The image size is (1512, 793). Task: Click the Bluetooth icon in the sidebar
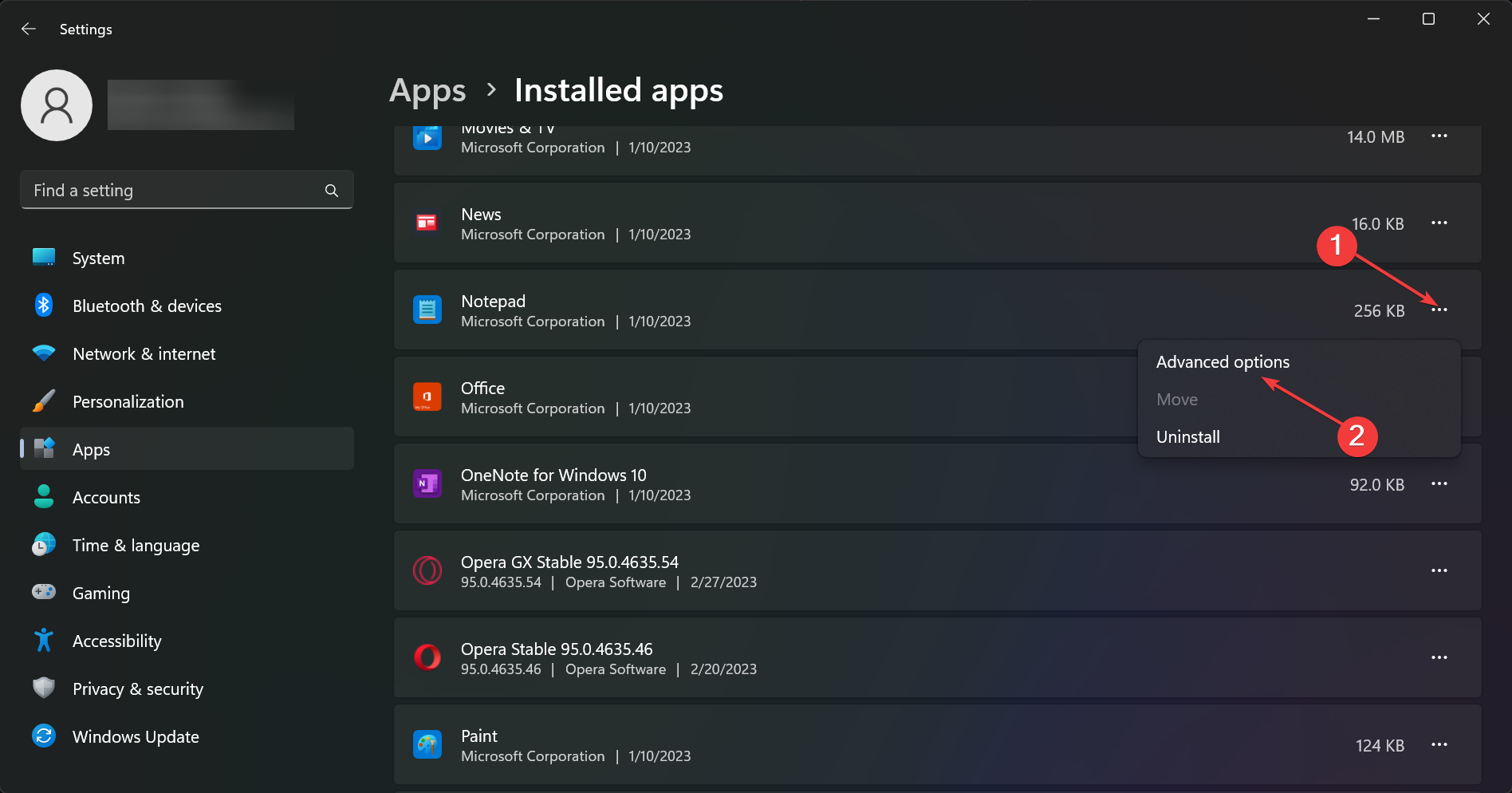[44, 306]
